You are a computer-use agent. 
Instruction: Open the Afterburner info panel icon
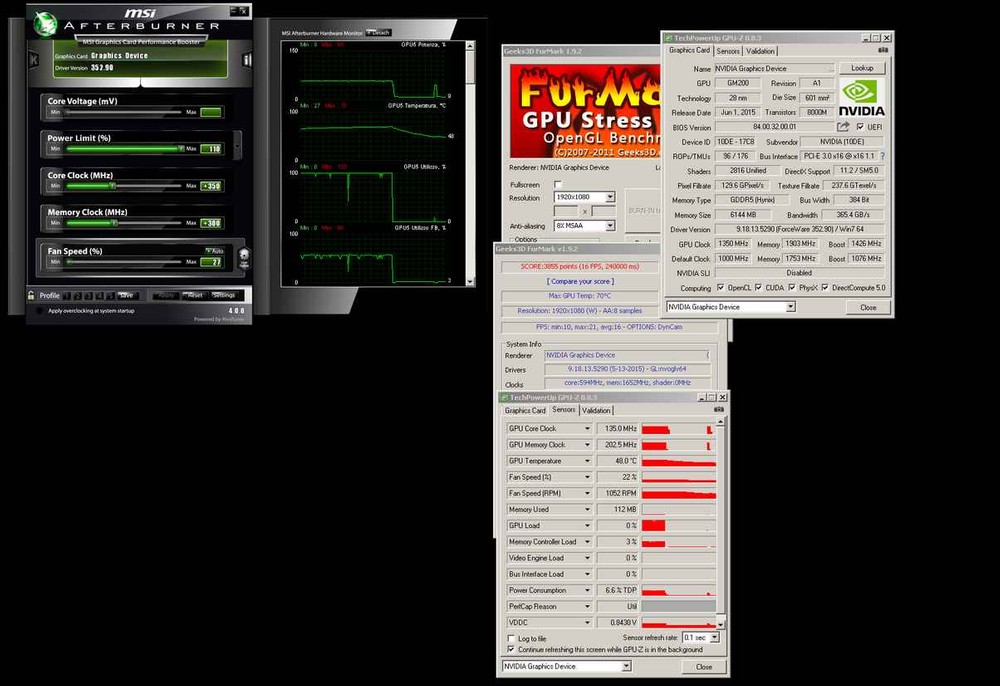coord(247,59)
